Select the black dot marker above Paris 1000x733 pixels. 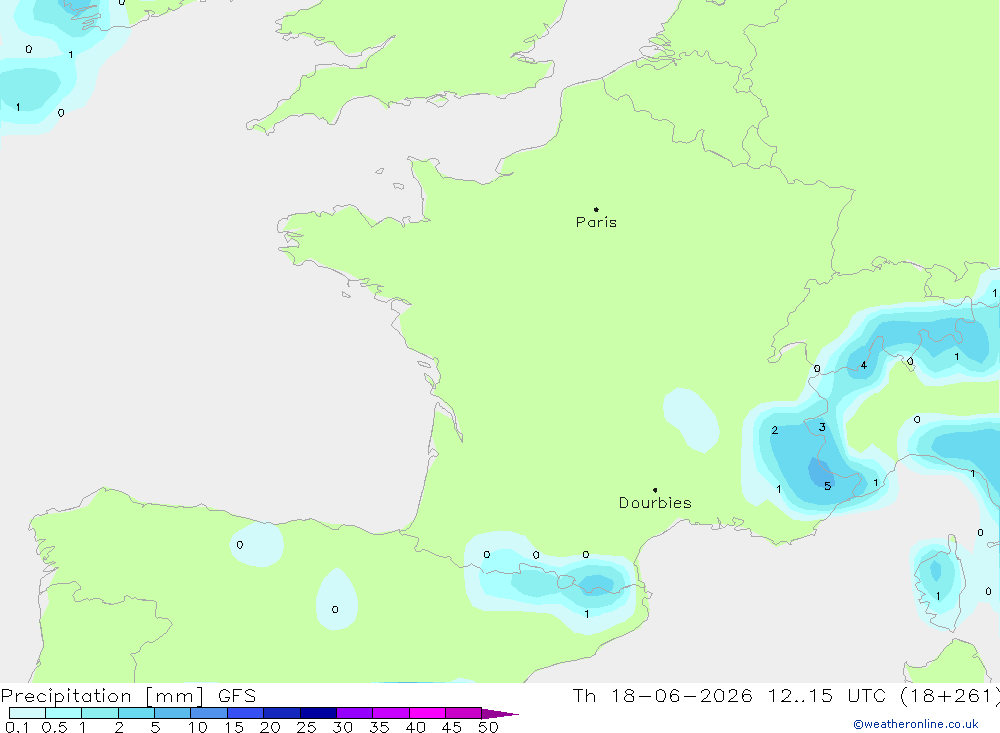pos(596,209)
